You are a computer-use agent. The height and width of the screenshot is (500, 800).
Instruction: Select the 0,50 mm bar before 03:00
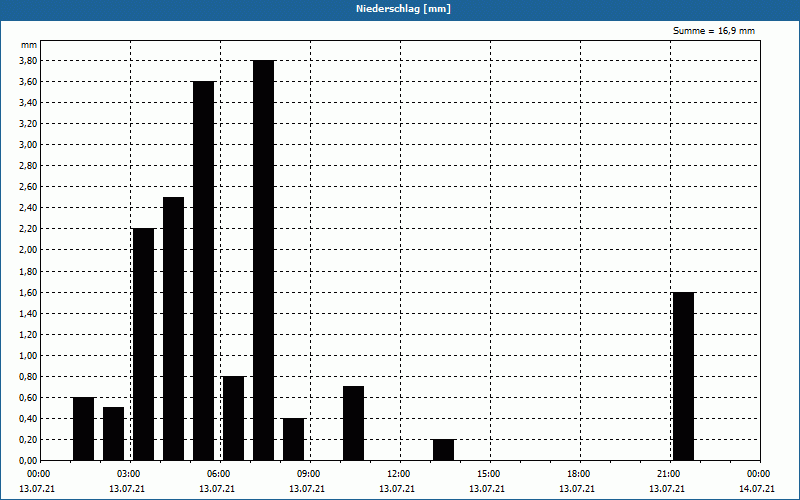click(x=113, y=434)
